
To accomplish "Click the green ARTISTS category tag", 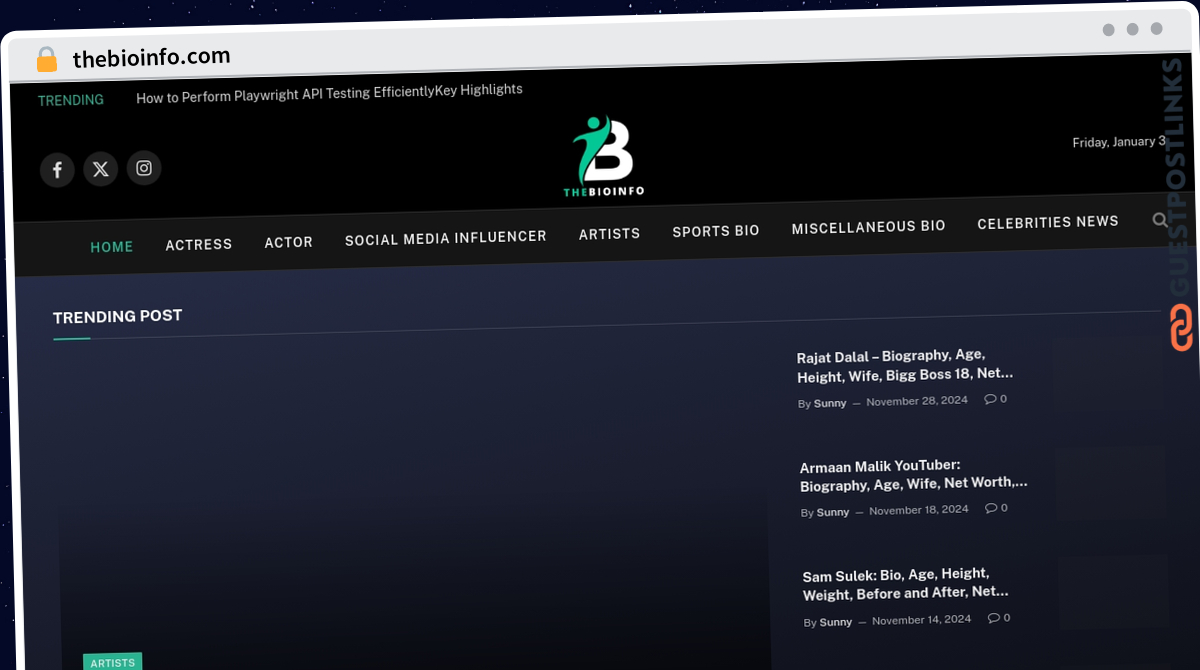I will 113,662.
